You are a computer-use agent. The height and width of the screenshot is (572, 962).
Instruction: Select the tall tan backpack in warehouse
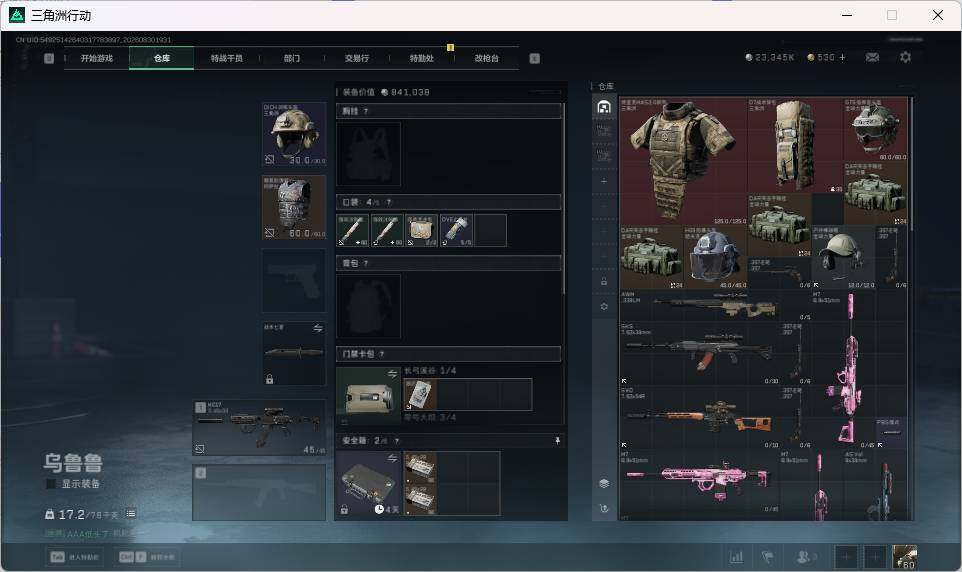pyautogui.click(x=795, y=145)
